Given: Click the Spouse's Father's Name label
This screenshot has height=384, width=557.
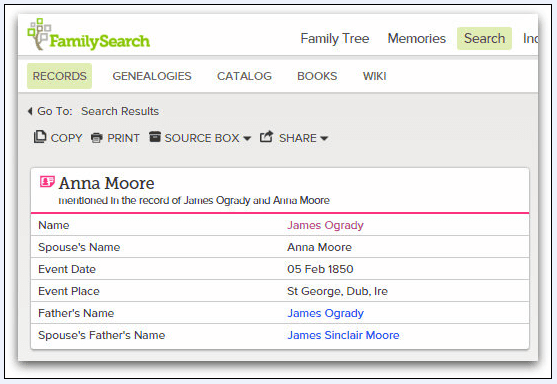Looking at the screenshot, I should point(102,335).
